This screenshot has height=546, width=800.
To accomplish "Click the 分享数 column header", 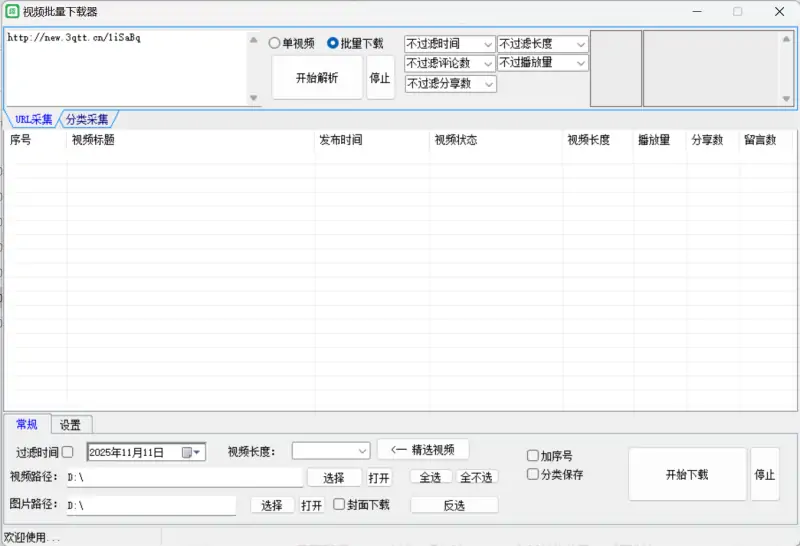I will click(713, 140).
